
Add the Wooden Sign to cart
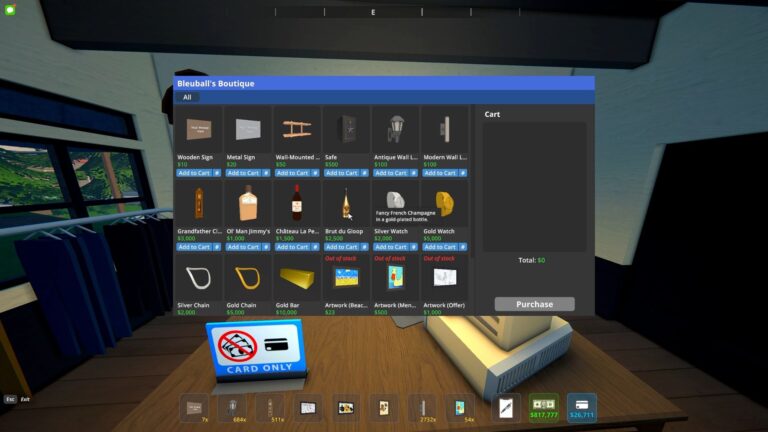[x=194, y=173]
